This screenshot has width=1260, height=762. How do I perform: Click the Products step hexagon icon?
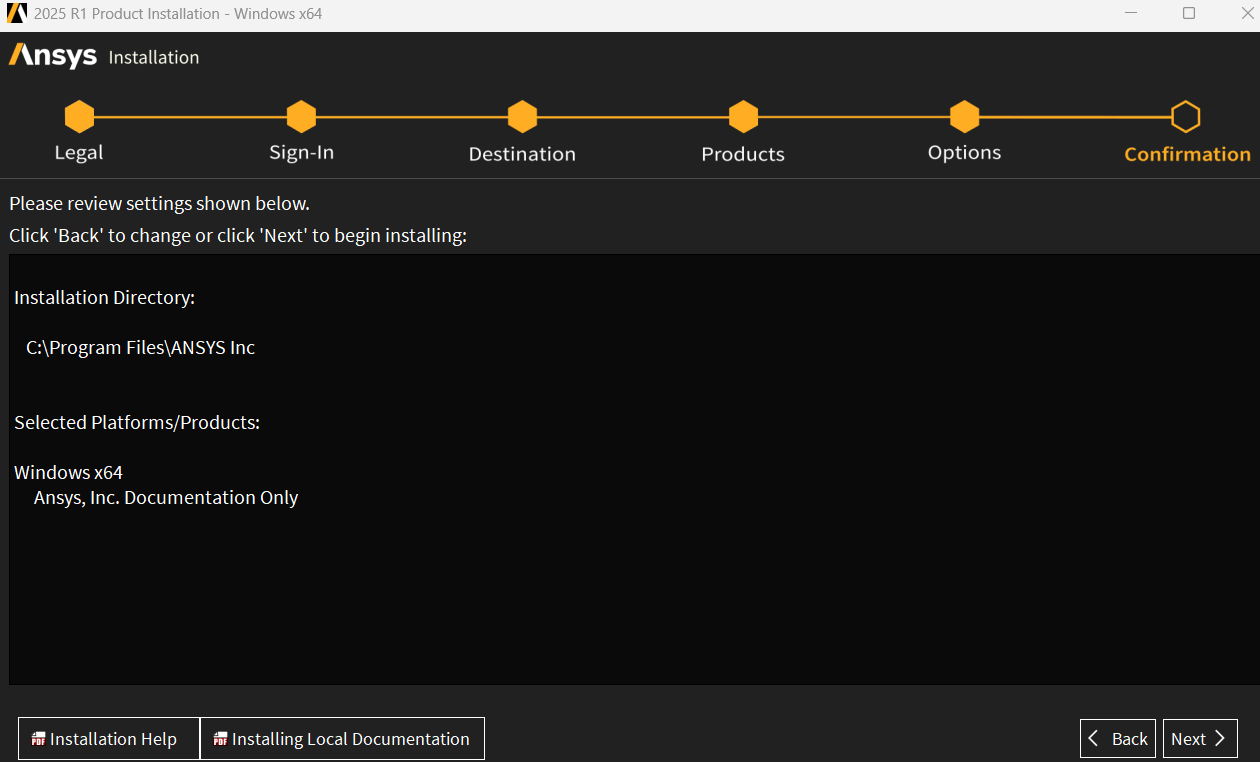[x=743, y=117]
